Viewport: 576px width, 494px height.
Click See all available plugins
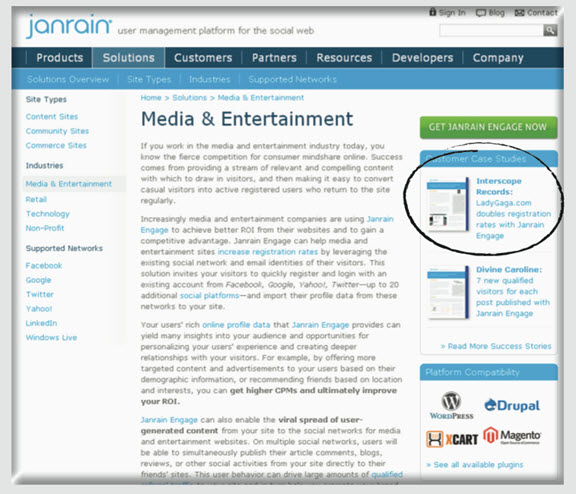tap(475, 465)
